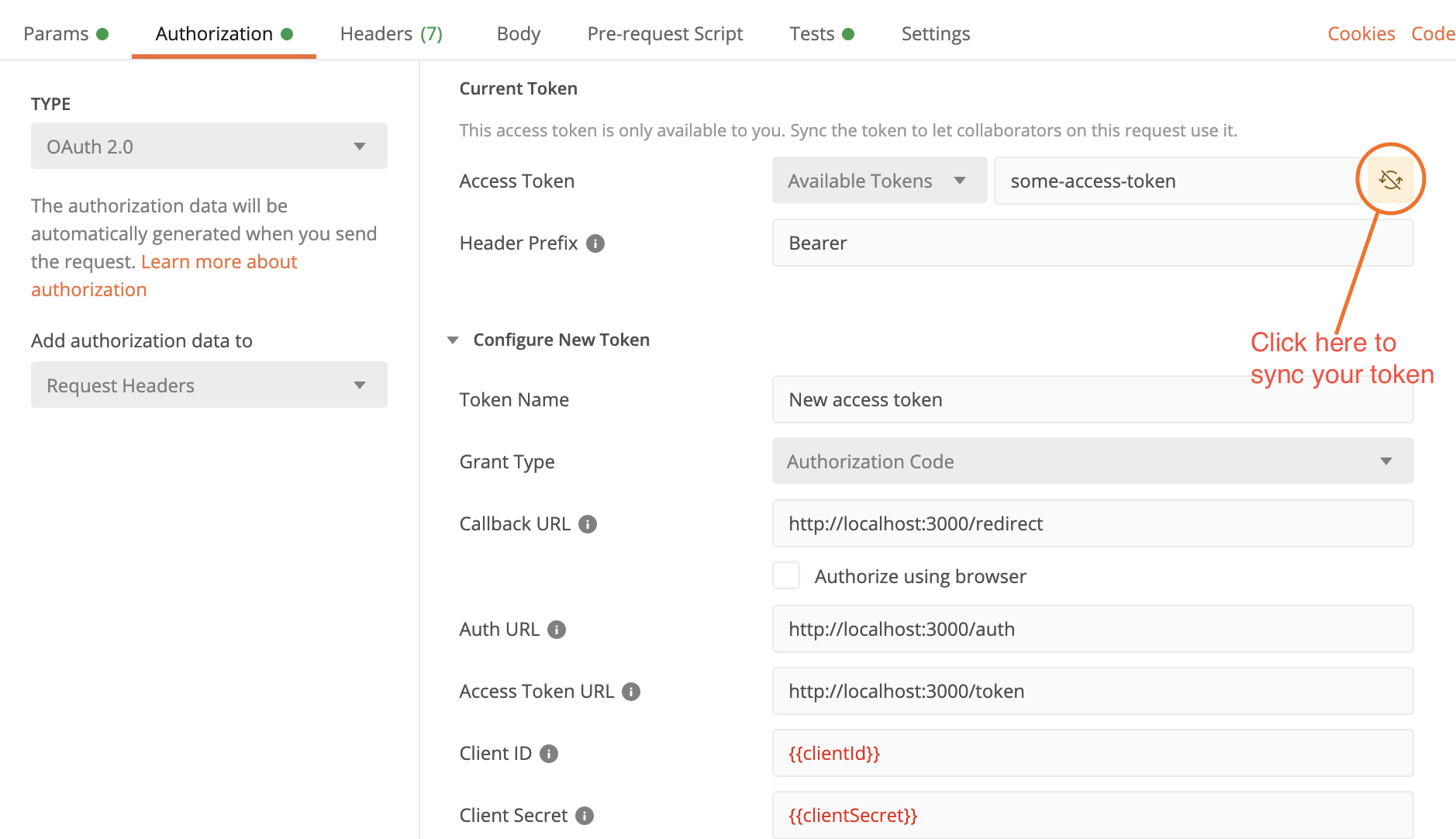Click the Current Token heading
This screenshot has height=839, width=1456.
519,88
